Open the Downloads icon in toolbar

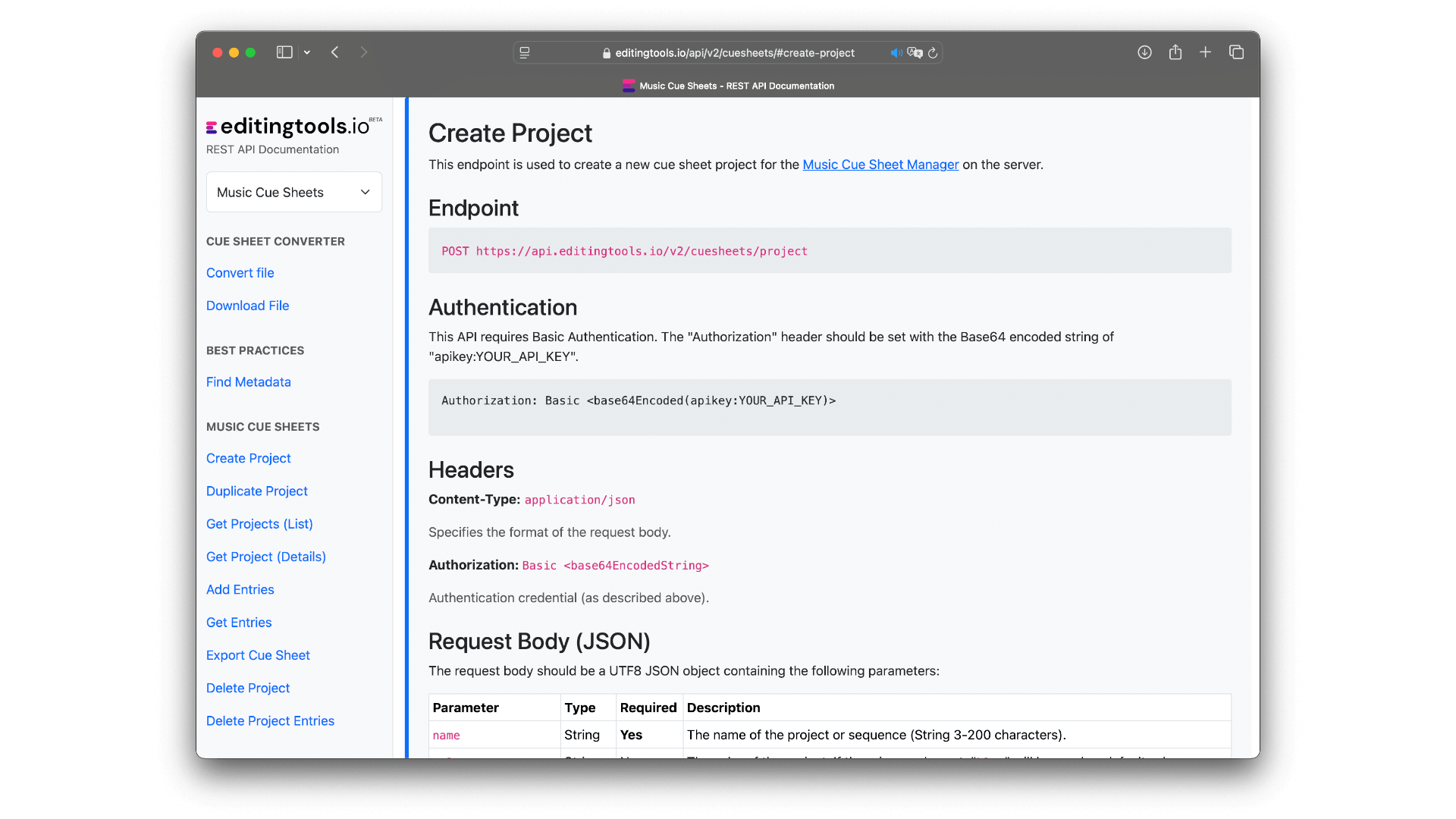pos(1144,52)
